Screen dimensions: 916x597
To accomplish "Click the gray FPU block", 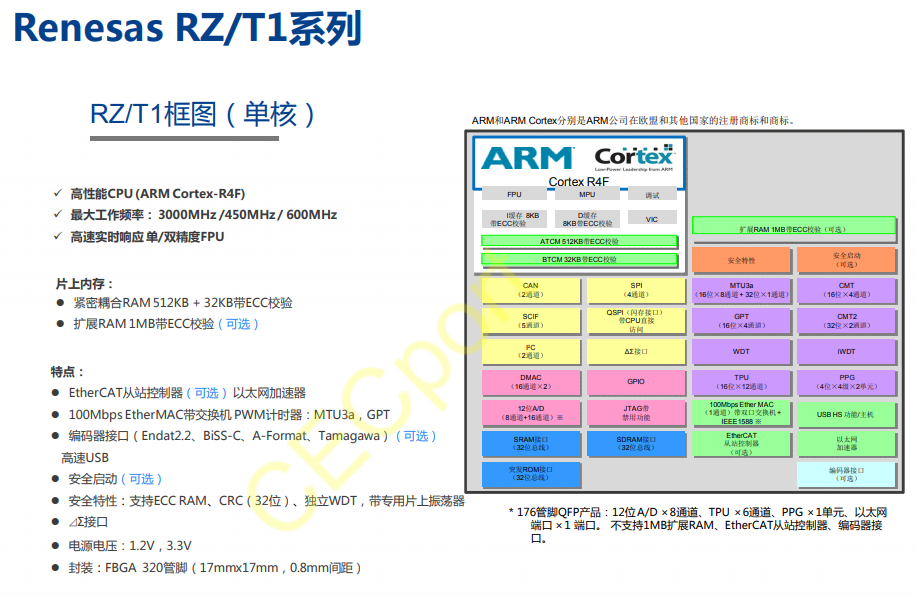I will click(514, 195).
